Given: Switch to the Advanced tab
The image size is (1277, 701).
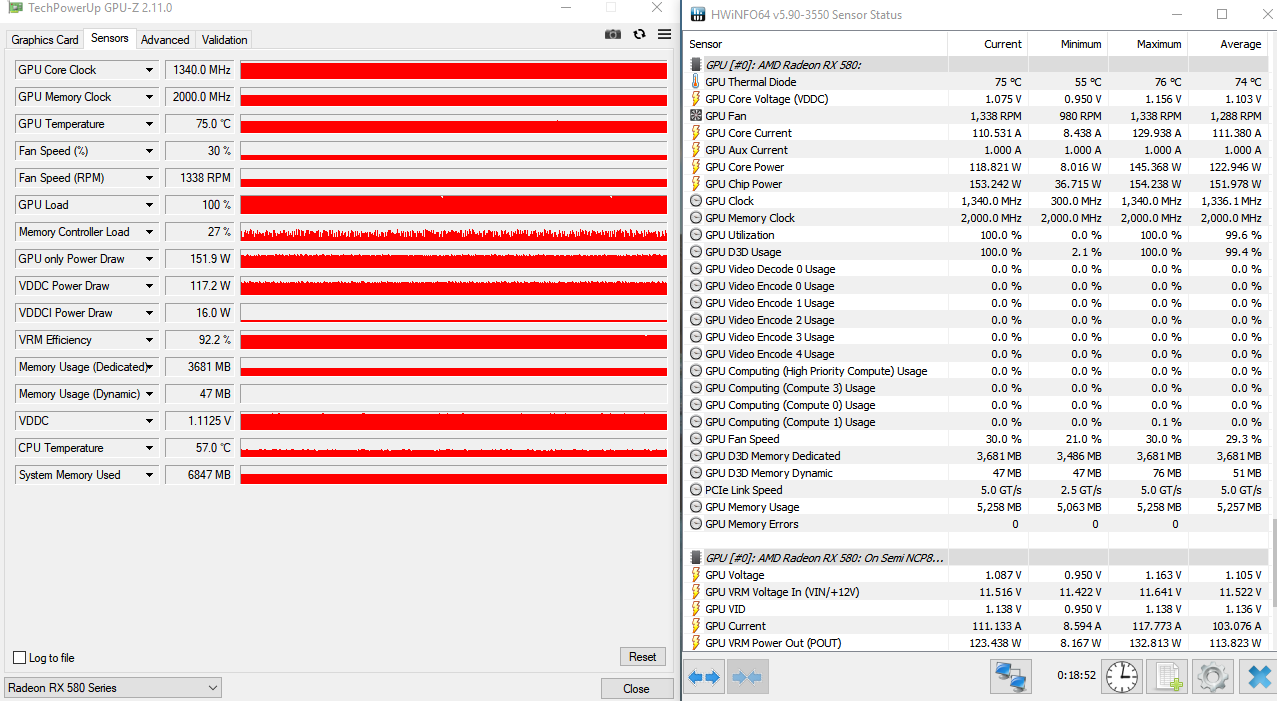Looking at the screenshot, I should coord(165,40).
